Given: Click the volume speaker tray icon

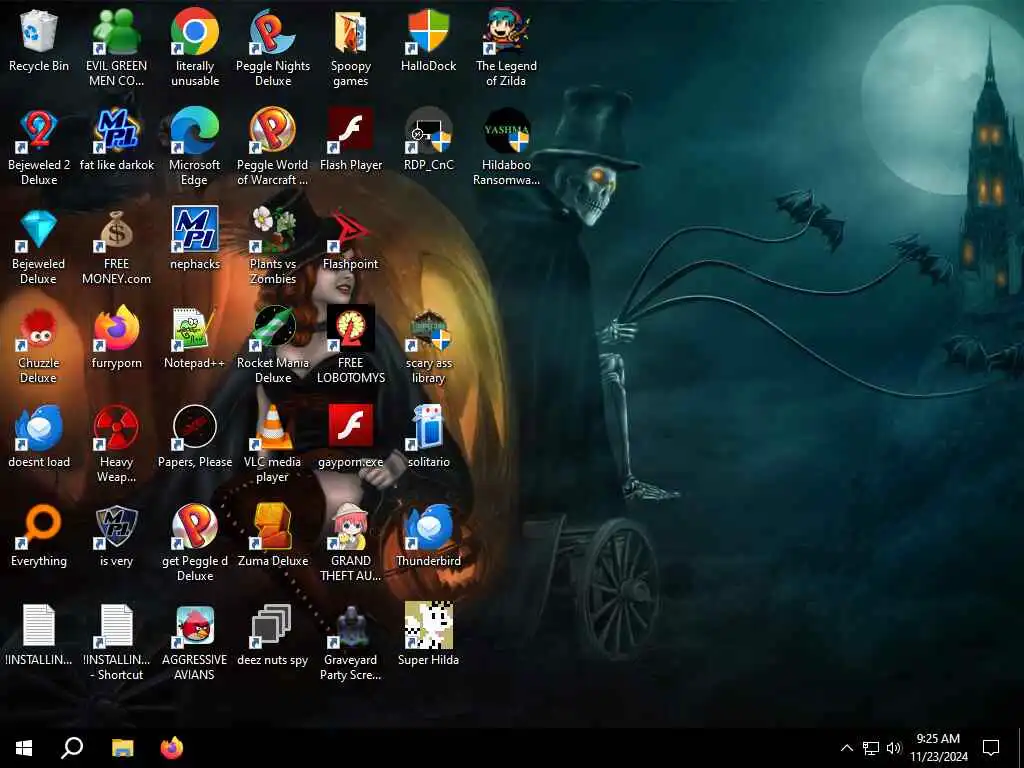Looking at the screenshot, I should click(x=894, y=748).
